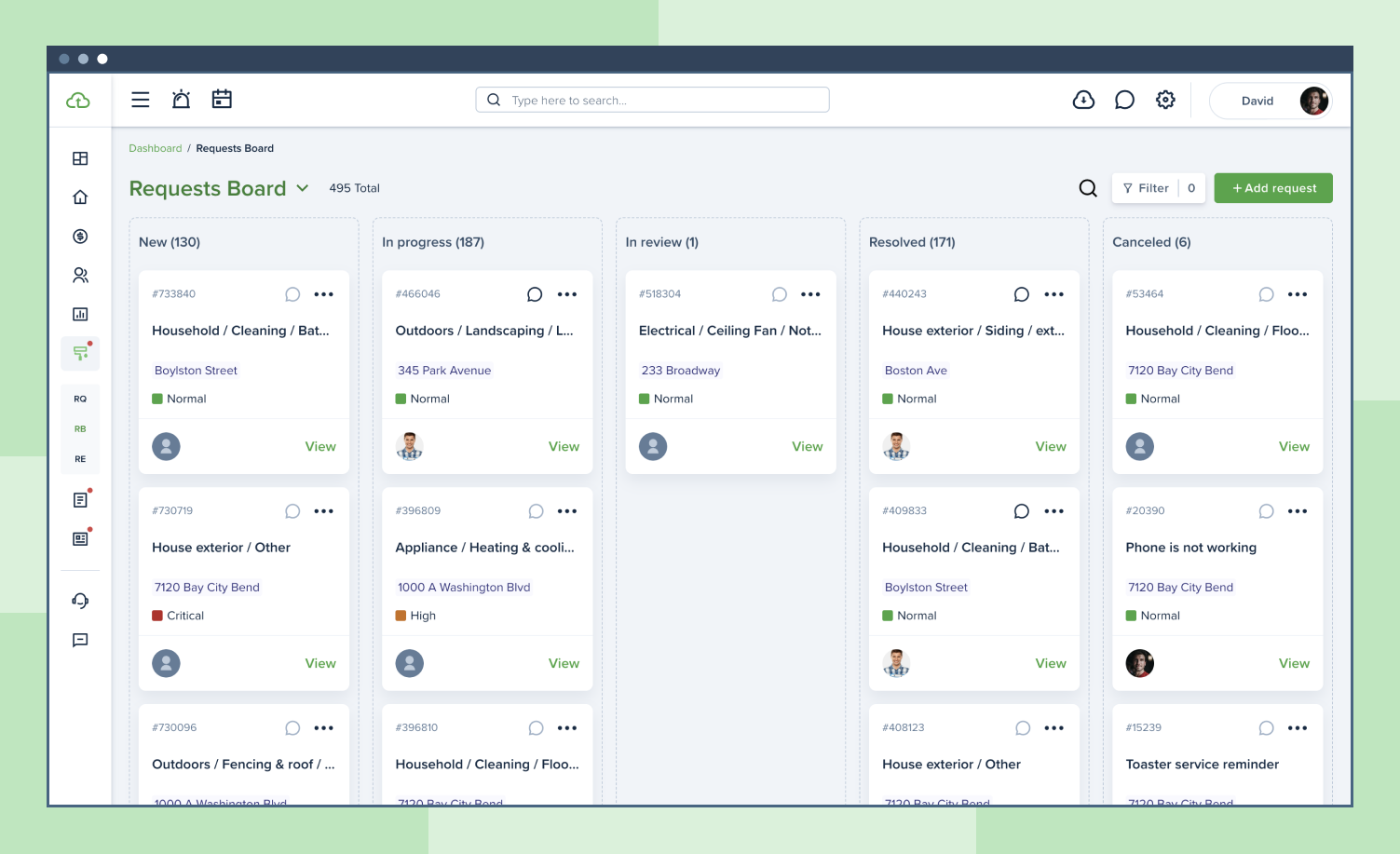
Task: Click the cloud download icon
Action: tap(1083, 100)
